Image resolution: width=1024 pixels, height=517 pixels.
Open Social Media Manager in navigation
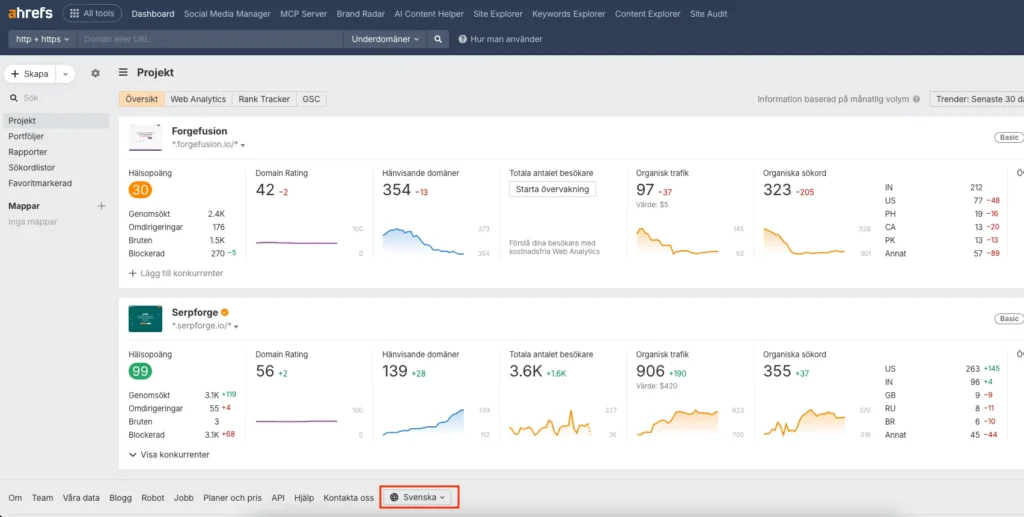tap(227, 14)
